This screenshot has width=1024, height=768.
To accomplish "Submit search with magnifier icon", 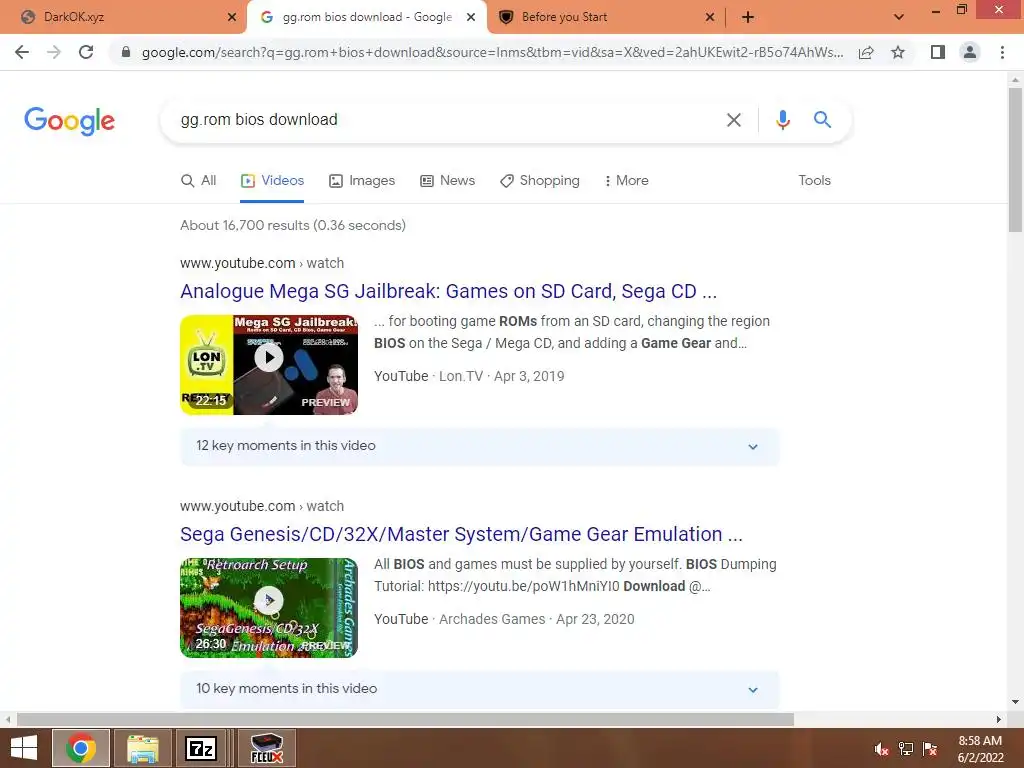I will click(822, 120).
